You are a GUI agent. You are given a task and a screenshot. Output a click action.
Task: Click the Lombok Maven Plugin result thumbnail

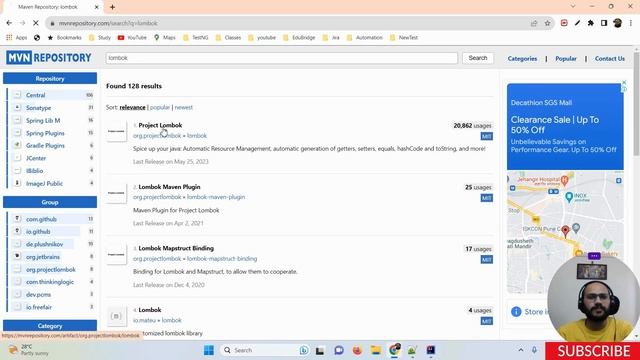[116, 193]
